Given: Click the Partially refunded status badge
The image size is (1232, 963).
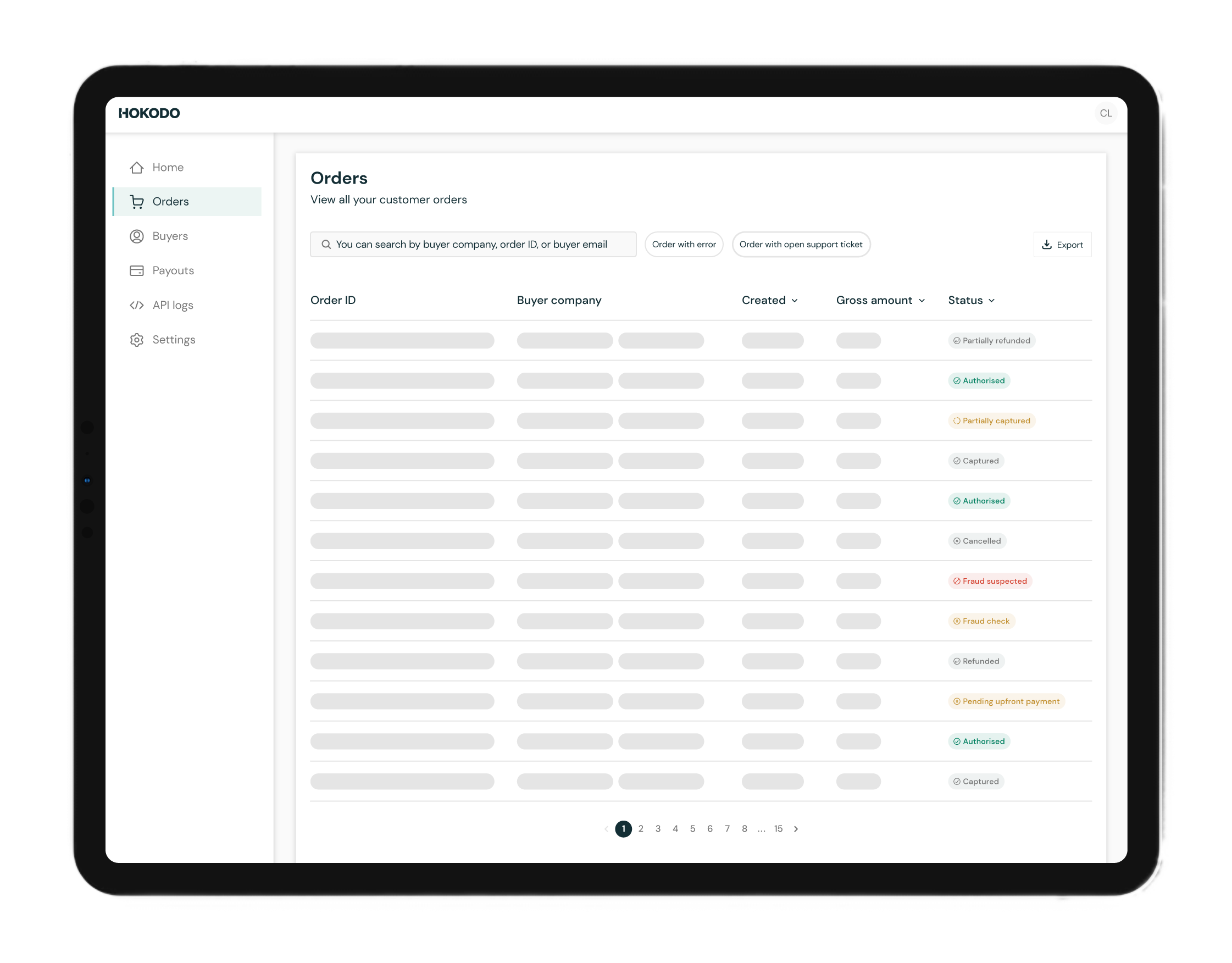Looking at the screenshot, I should click(x=992, y=341).
